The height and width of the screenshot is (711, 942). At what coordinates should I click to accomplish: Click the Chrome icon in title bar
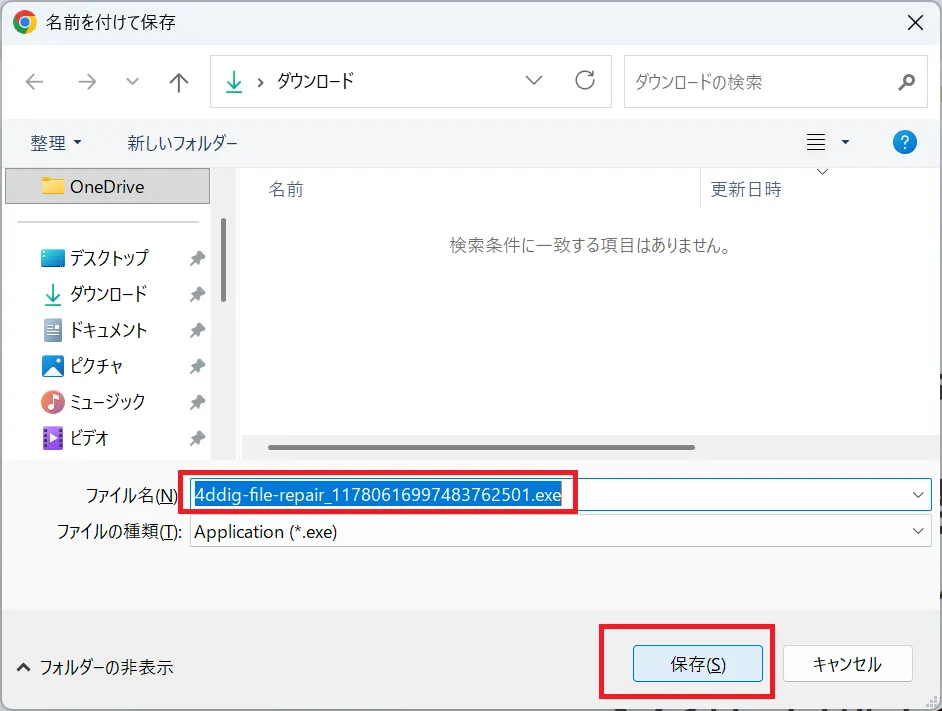pos(25,22)
